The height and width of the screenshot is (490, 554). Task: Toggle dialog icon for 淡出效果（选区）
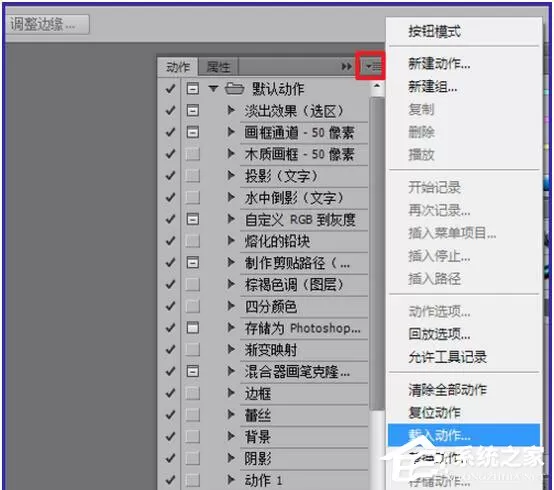[x=193, y=111]
